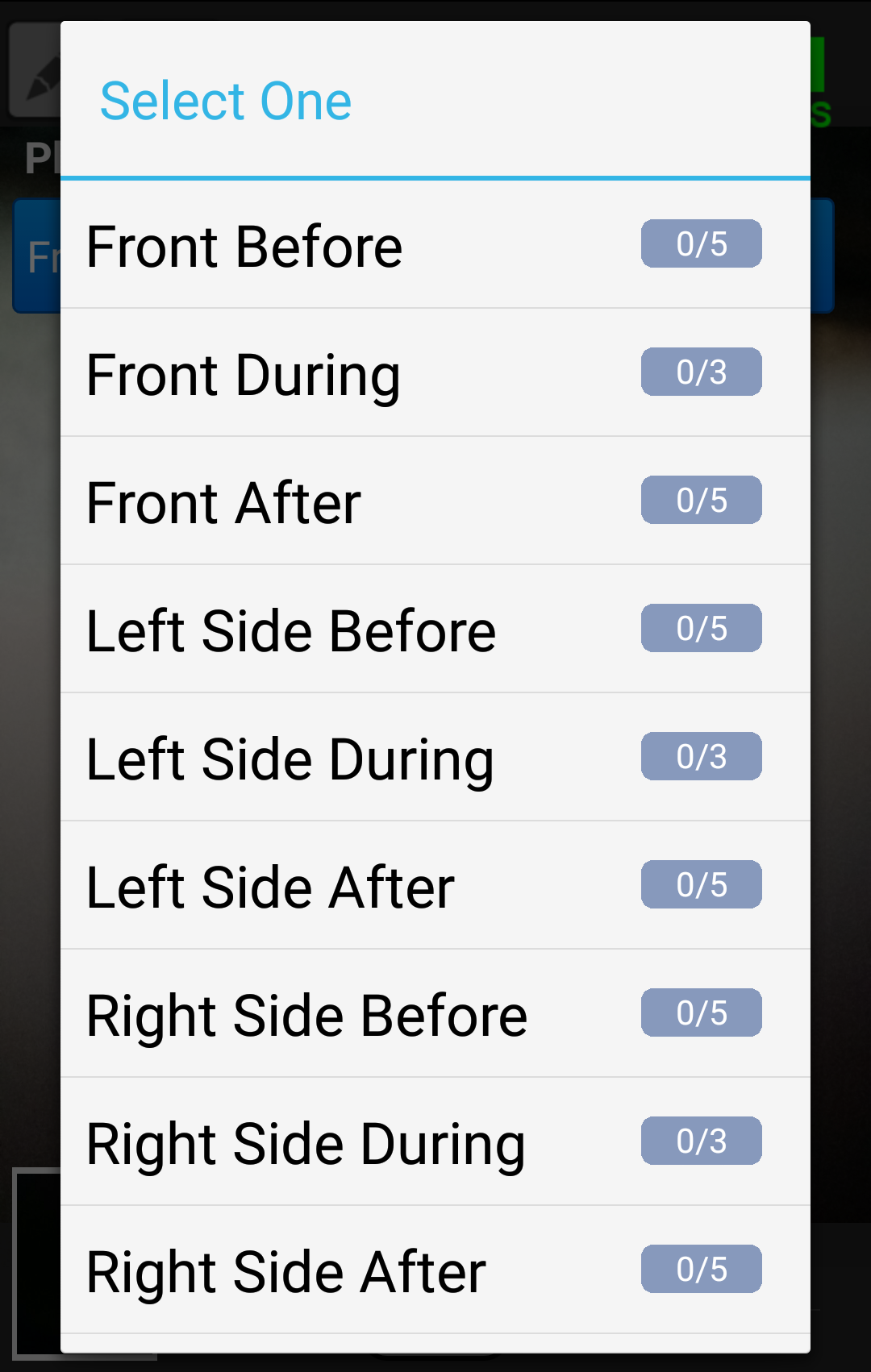The height and width of the screenshot is (1372, 871).
Task: Select the Front Before option
Action: click(245, 246)
